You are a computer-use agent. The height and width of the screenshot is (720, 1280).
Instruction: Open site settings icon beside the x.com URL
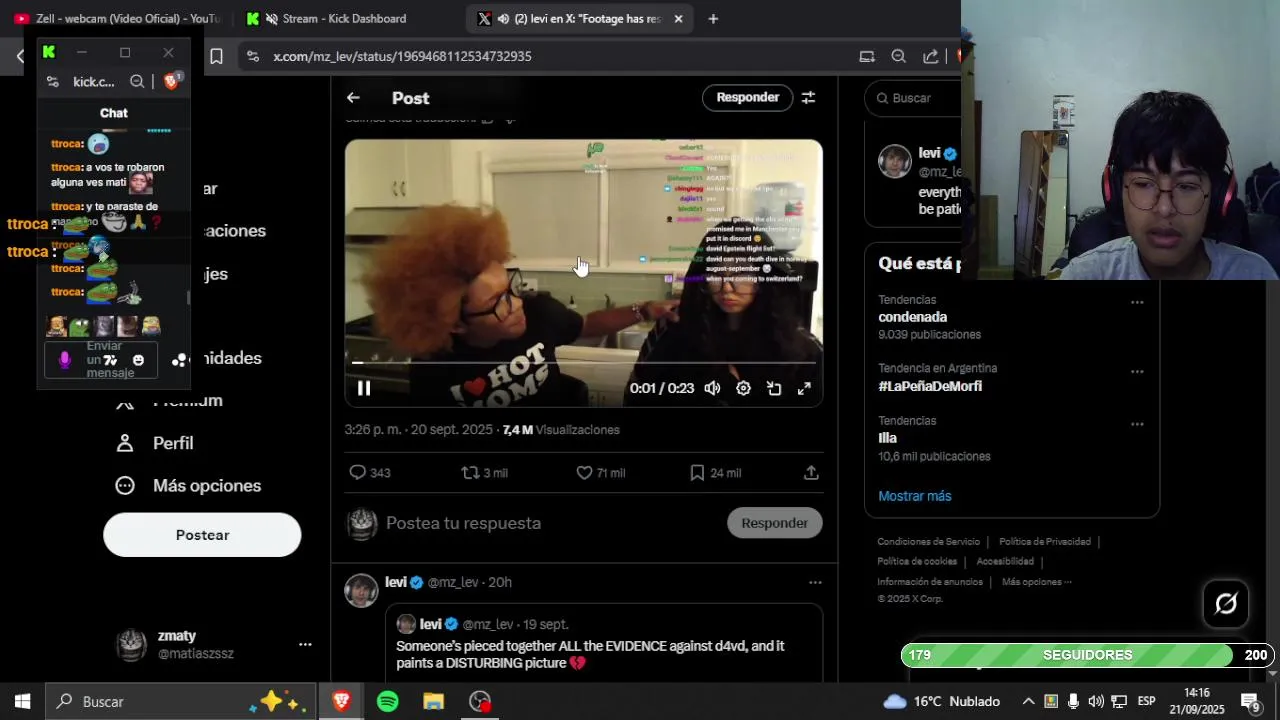click(252, 56)
